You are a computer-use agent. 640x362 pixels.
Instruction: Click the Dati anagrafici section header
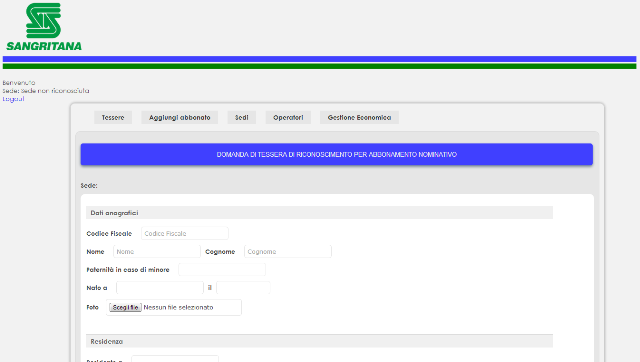click(319, 213)
